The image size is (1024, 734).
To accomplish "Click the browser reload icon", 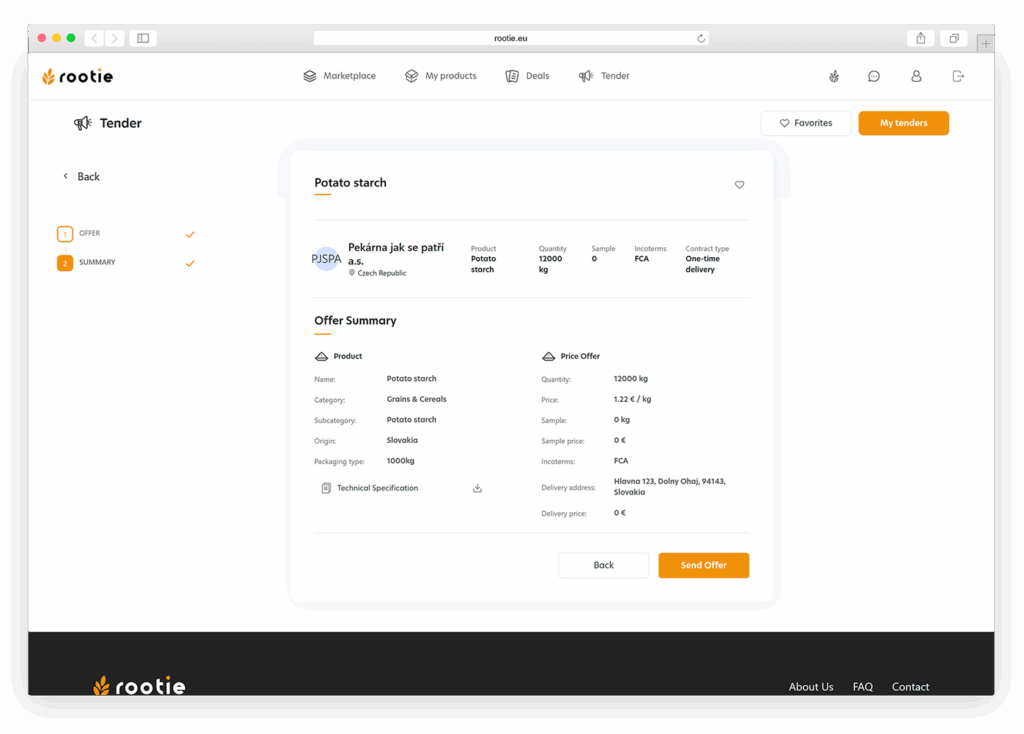I will coord(701,38).
